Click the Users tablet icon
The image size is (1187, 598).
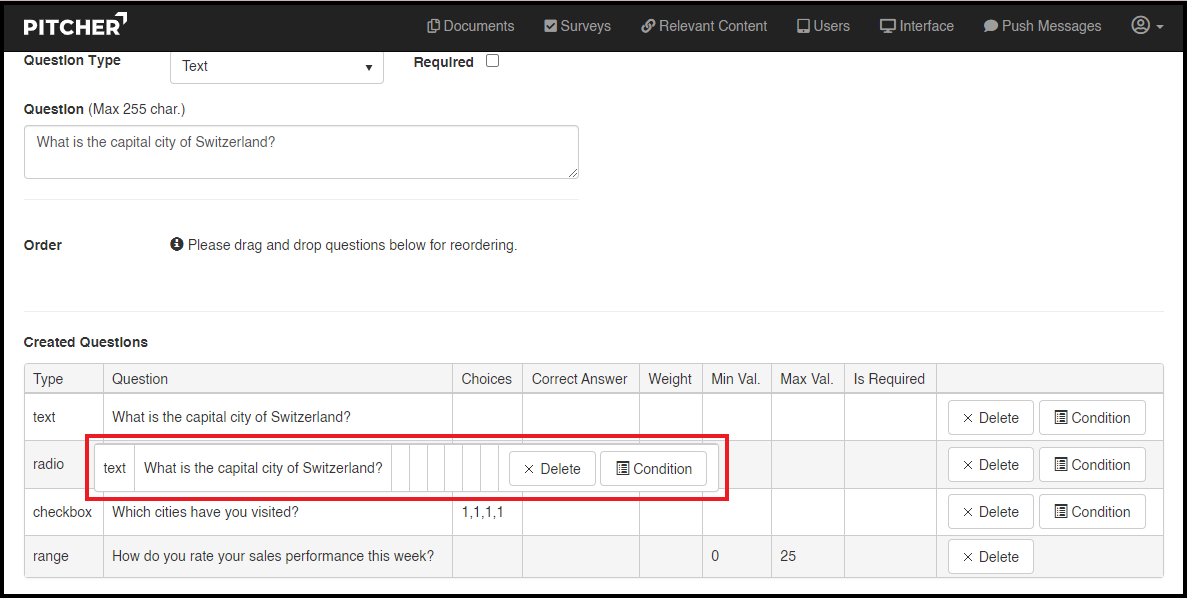803,26
